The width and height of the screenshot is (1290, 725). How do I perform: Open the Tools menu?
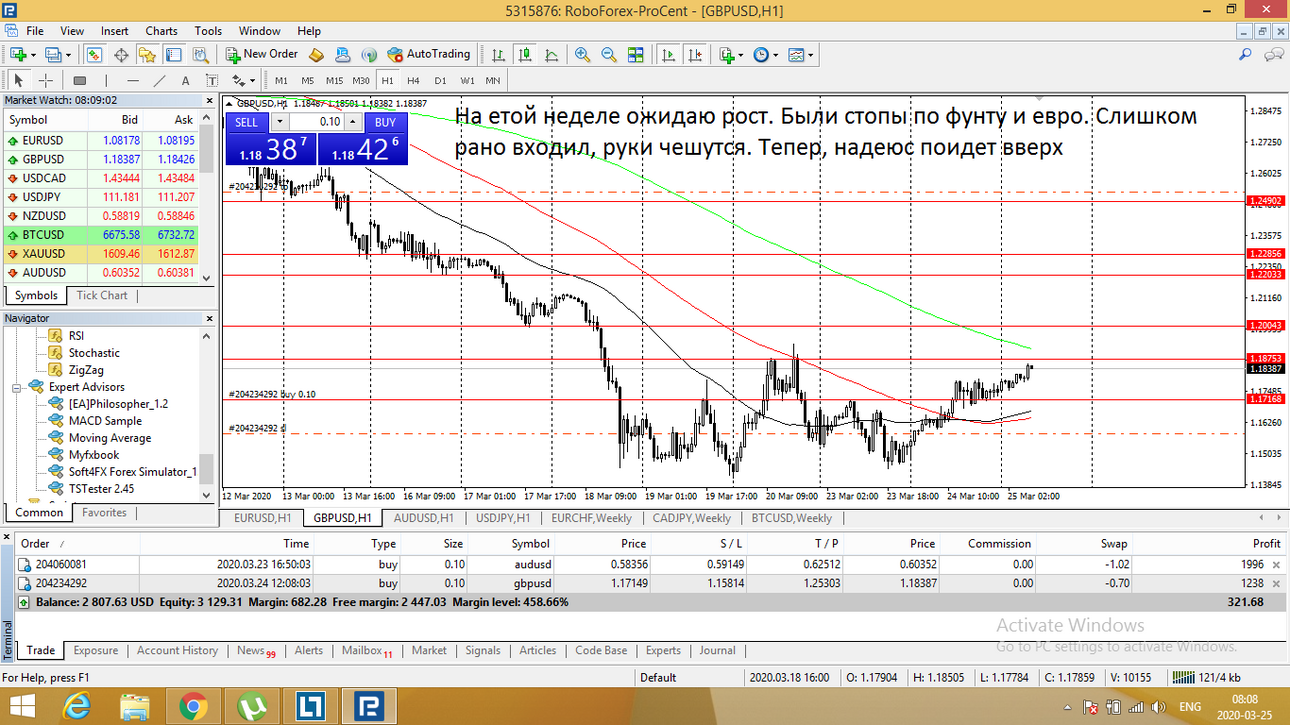pyautogui.click(x=208, y=31)
